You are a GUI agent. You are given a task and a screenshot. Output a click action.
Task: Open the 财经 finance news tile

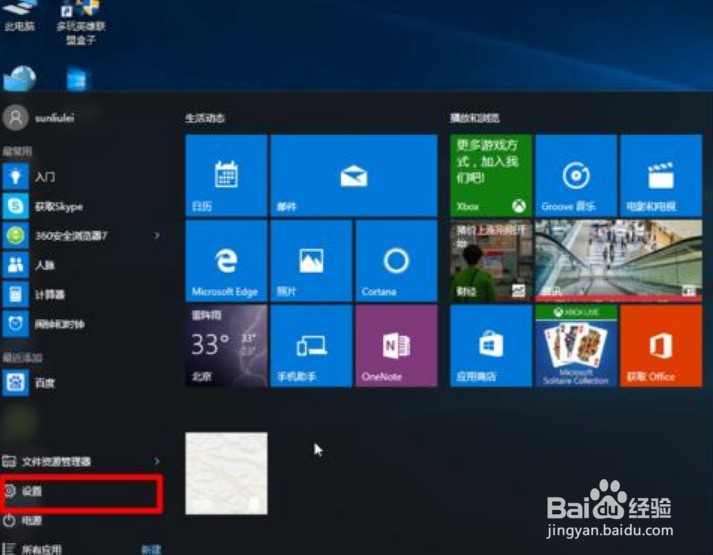click(x=491, y=260)
